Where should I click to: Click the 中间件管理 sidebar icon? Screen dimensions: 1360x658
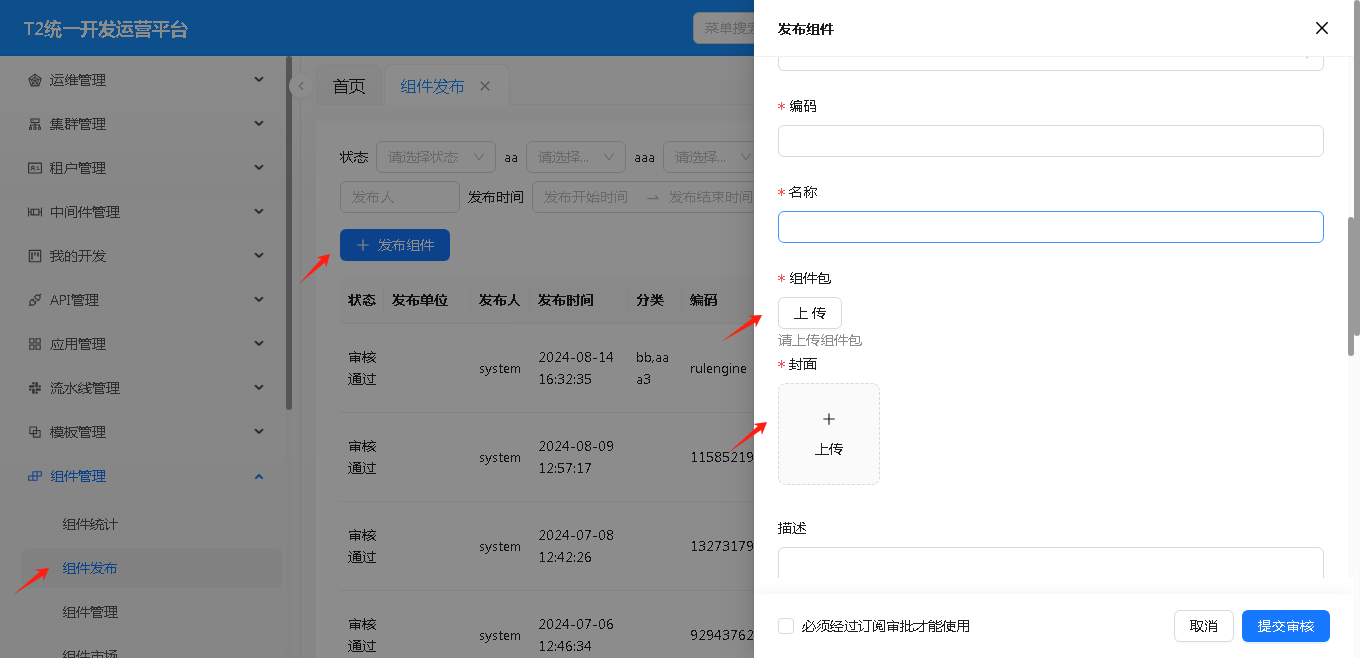click(35, 212)
